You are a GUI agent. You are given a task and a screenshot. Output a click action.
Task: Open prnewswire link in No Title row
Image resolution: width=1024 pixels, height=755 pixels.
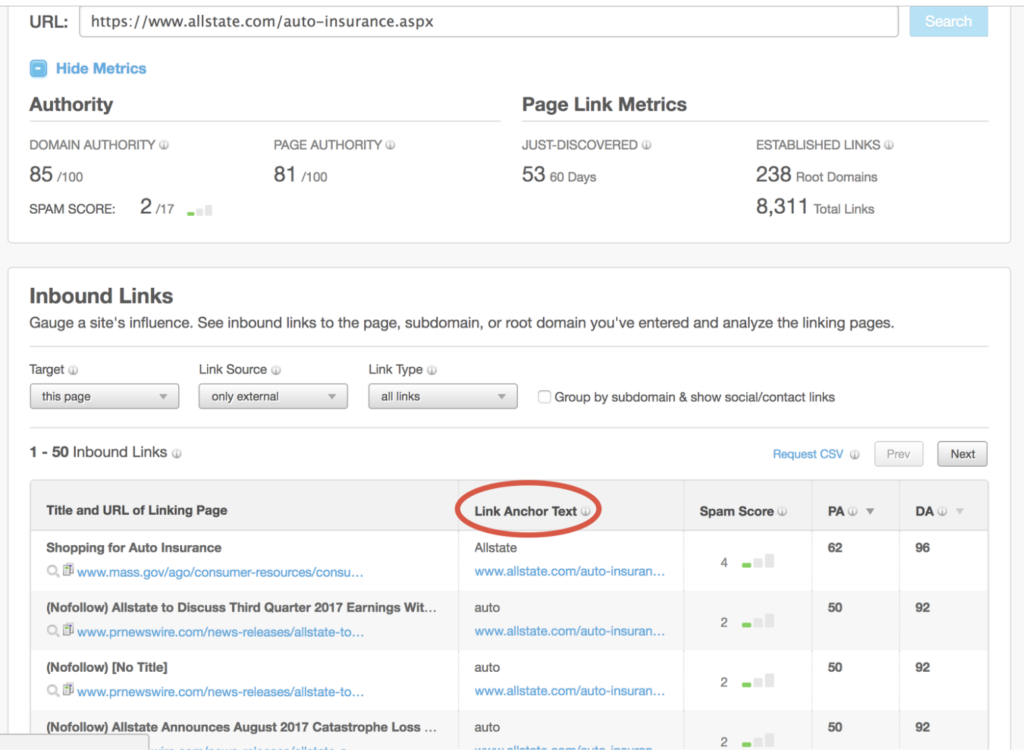[221, 692]
